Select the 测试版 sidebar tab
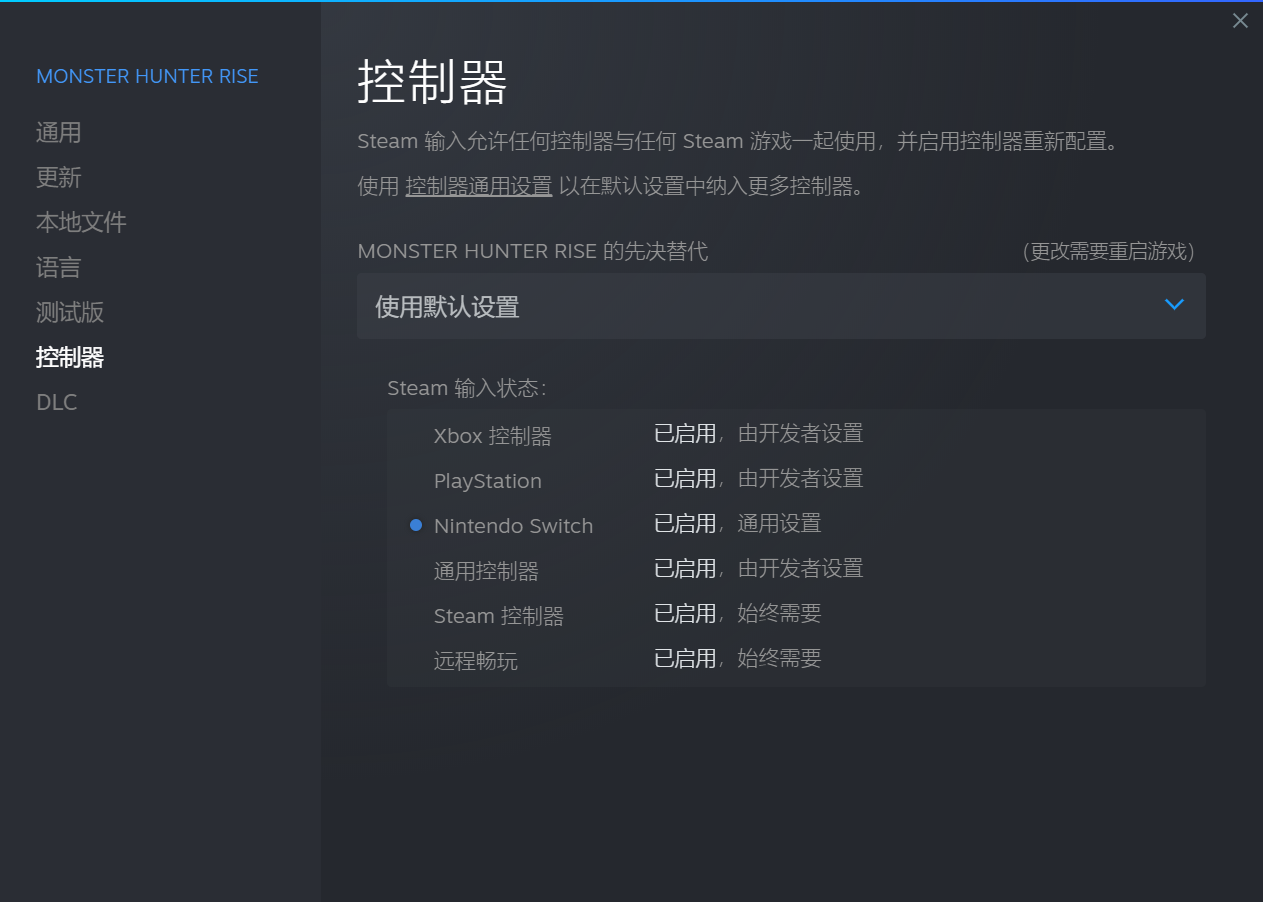 coord(70,312)
